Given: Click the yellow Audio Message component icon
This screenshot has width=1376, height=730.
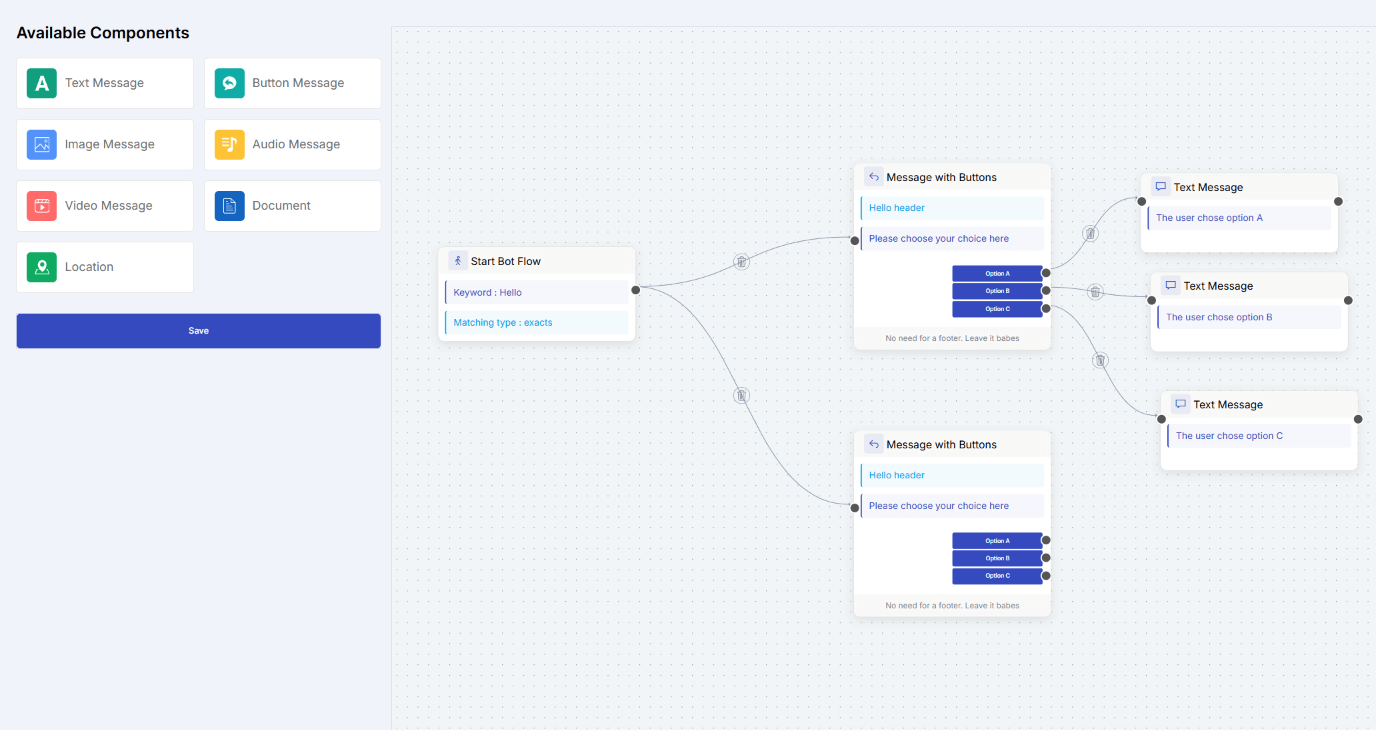Looking at the screenshot, I should (229, 144).
